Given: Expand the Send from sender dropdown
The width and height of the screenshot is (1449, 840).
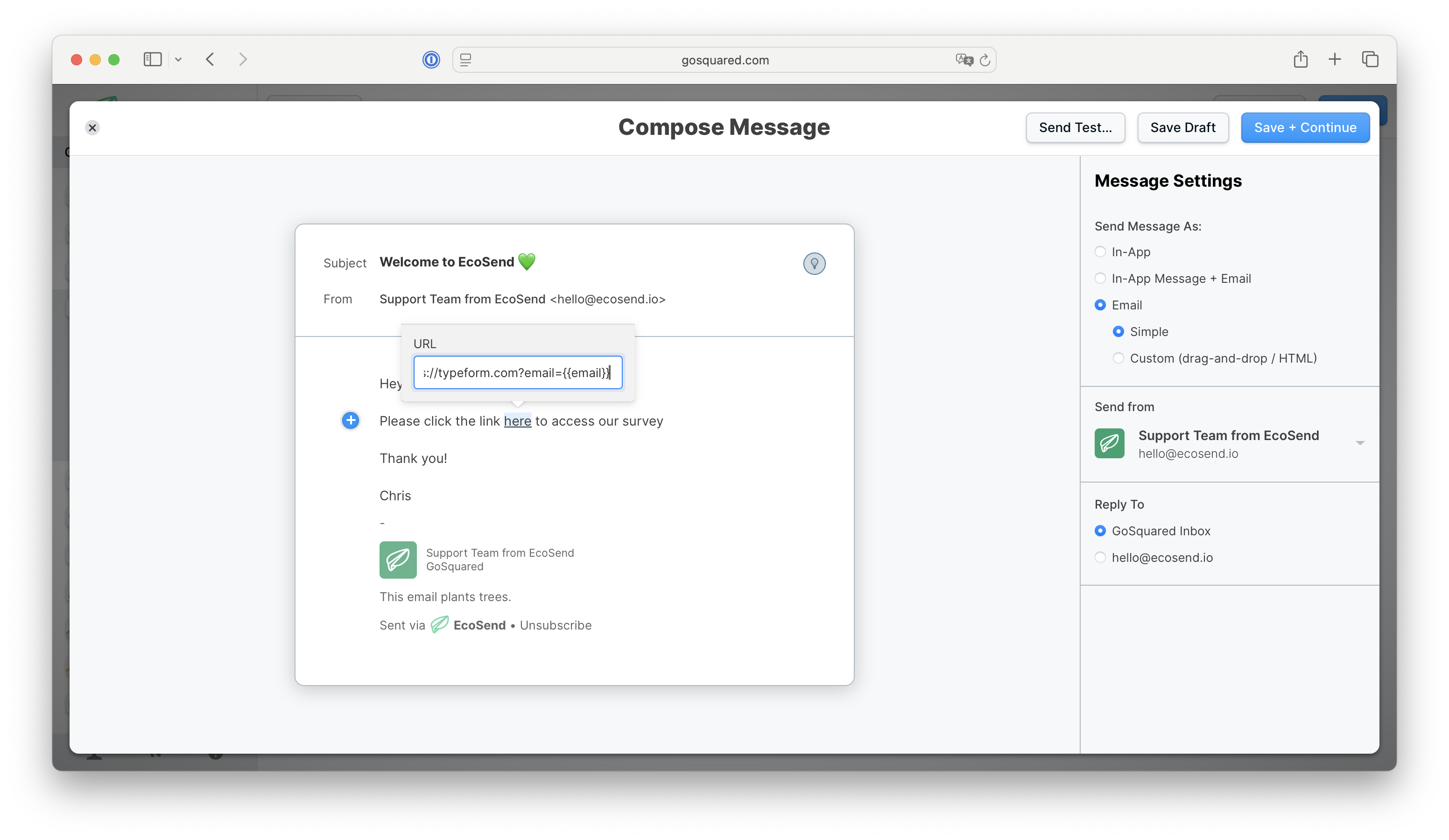Looking at the screenshot, I should (x=1359, y=443).
